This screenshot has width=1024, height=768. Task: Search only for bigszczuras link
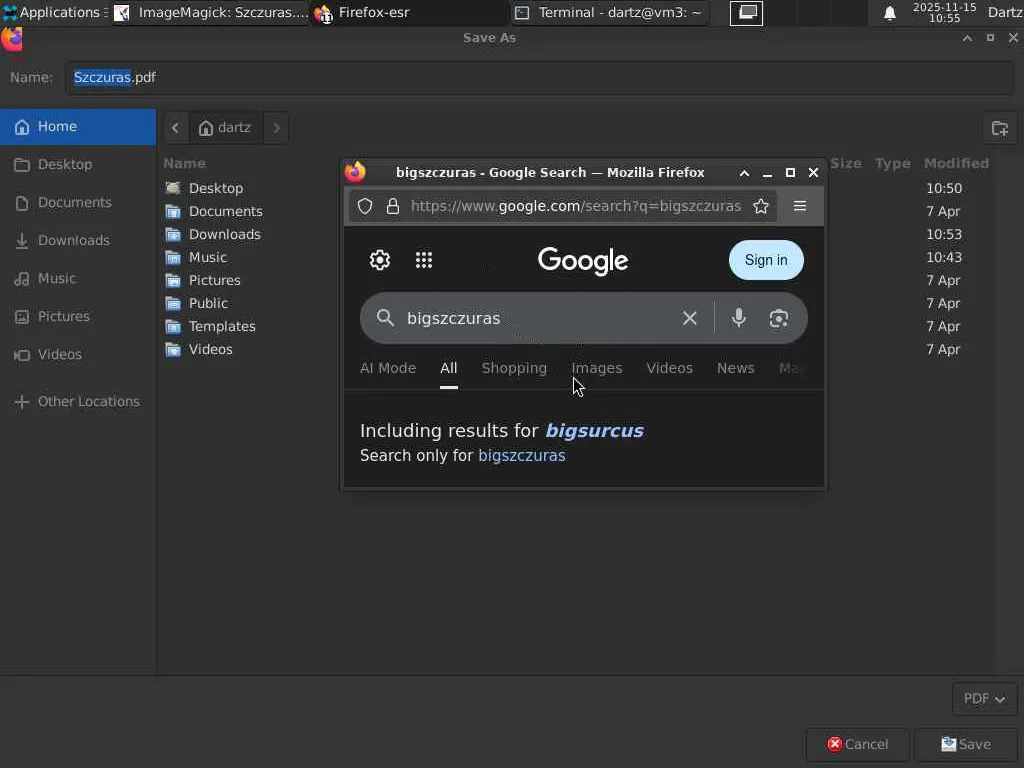click(x=522, y=455)
